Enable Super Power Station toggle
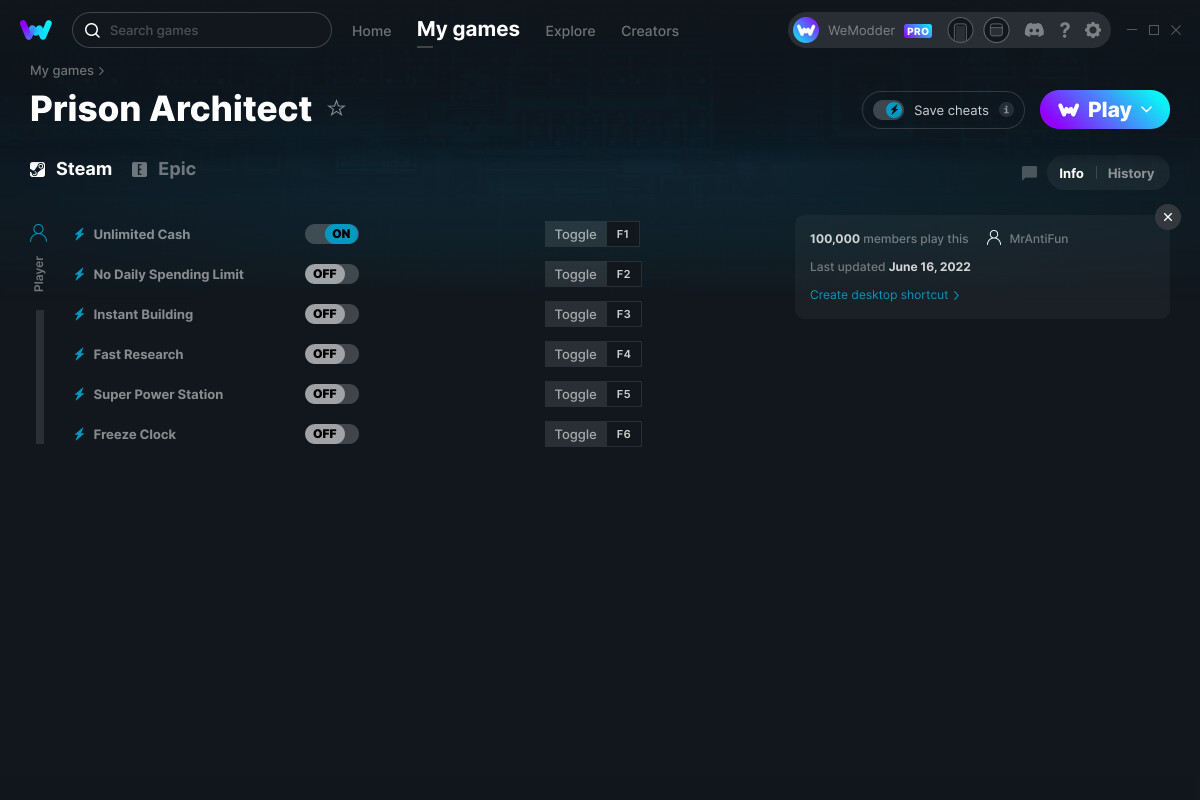This screenshot has width=1200, height=800. point(332,394)
